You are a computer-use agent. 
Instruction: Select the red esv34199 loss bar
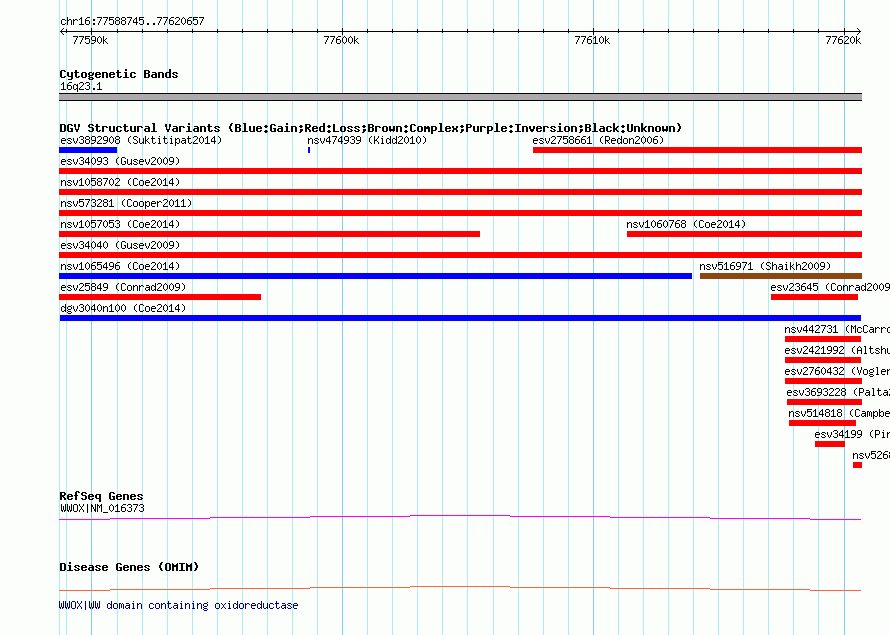[830, 444]
